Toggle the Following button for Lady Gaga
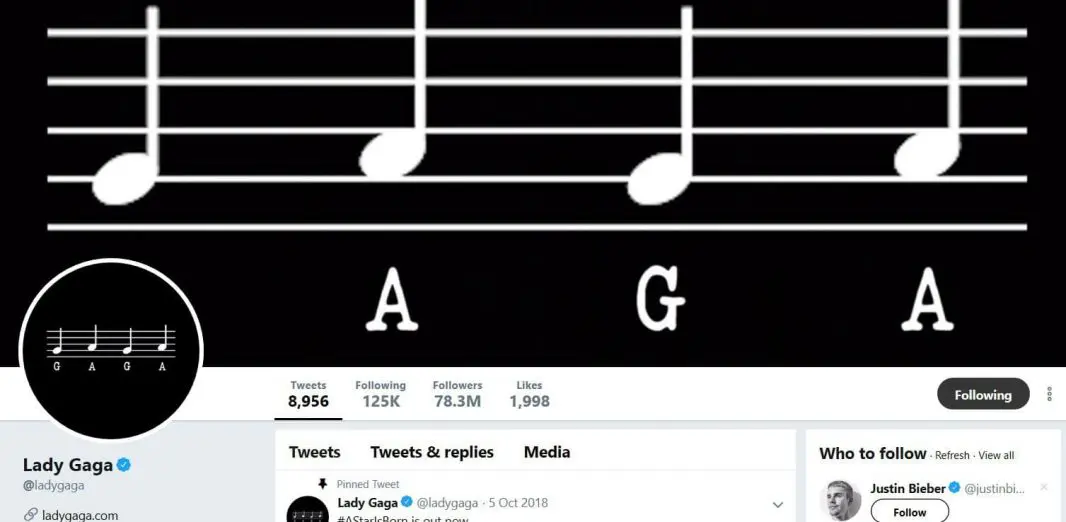This screenshot has width=1066, height=522. (x=983, y=394)
